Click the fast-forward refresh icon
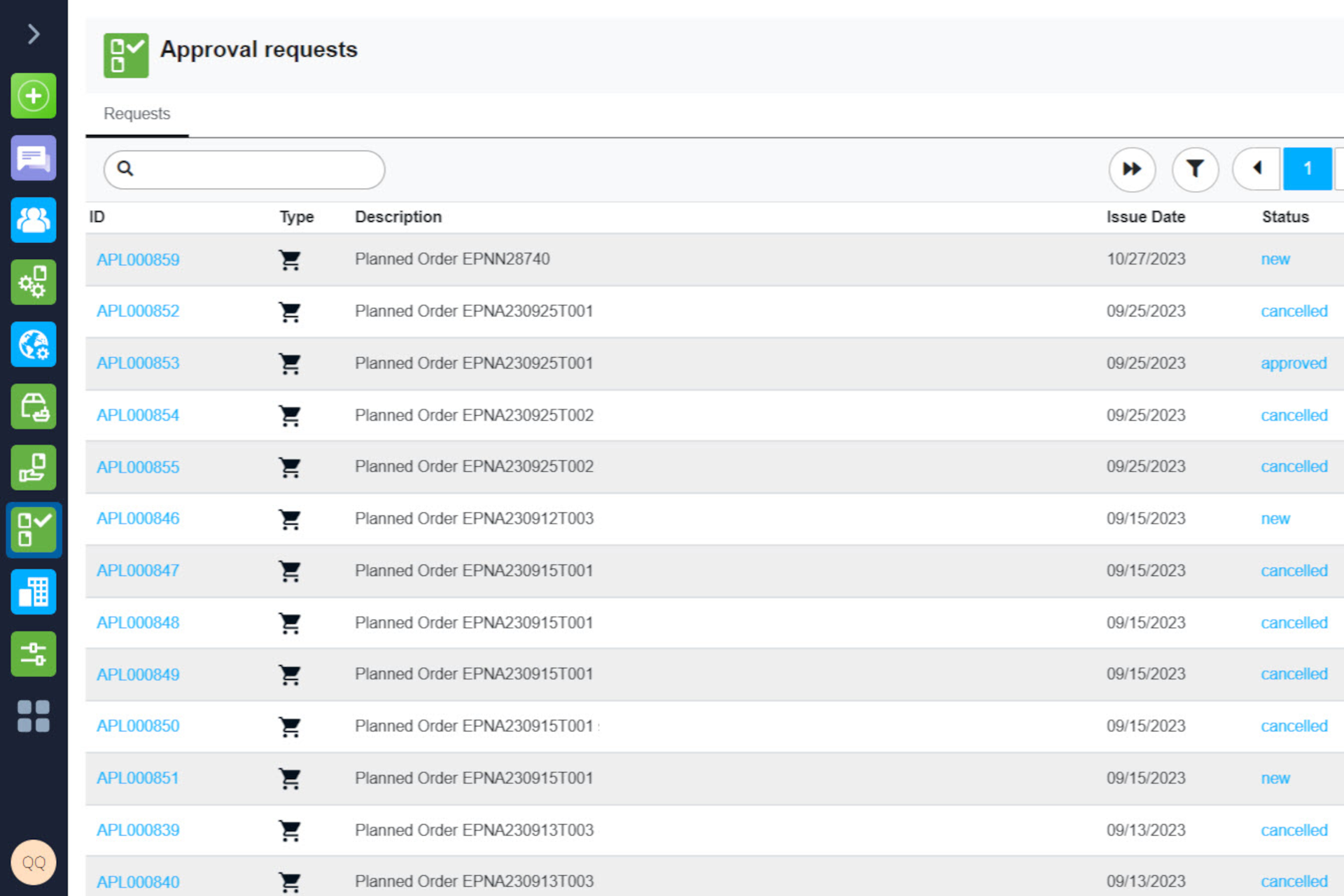The height and width of the screenshot is (896, 1344). [x=1132, y=169]
